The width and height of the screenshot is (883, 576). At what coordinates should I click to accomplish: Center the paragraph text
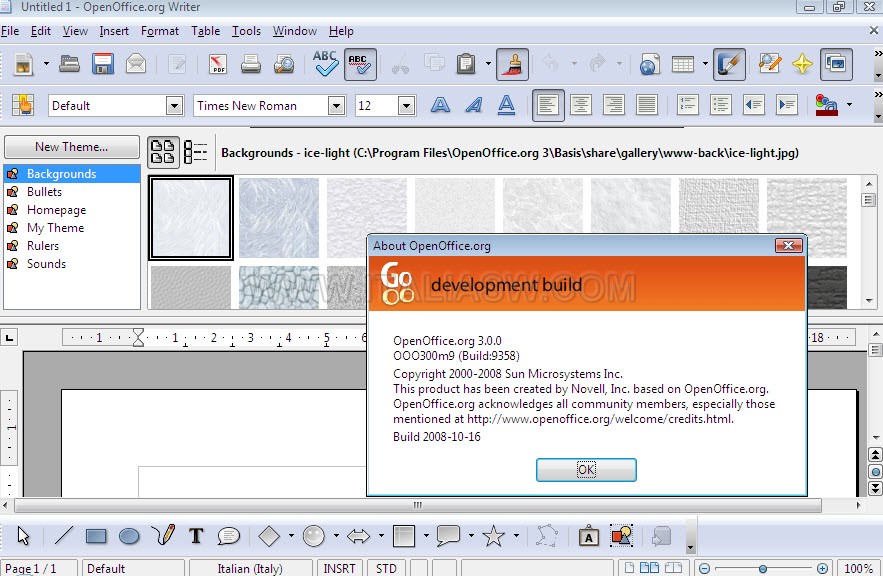click(581, 105)
